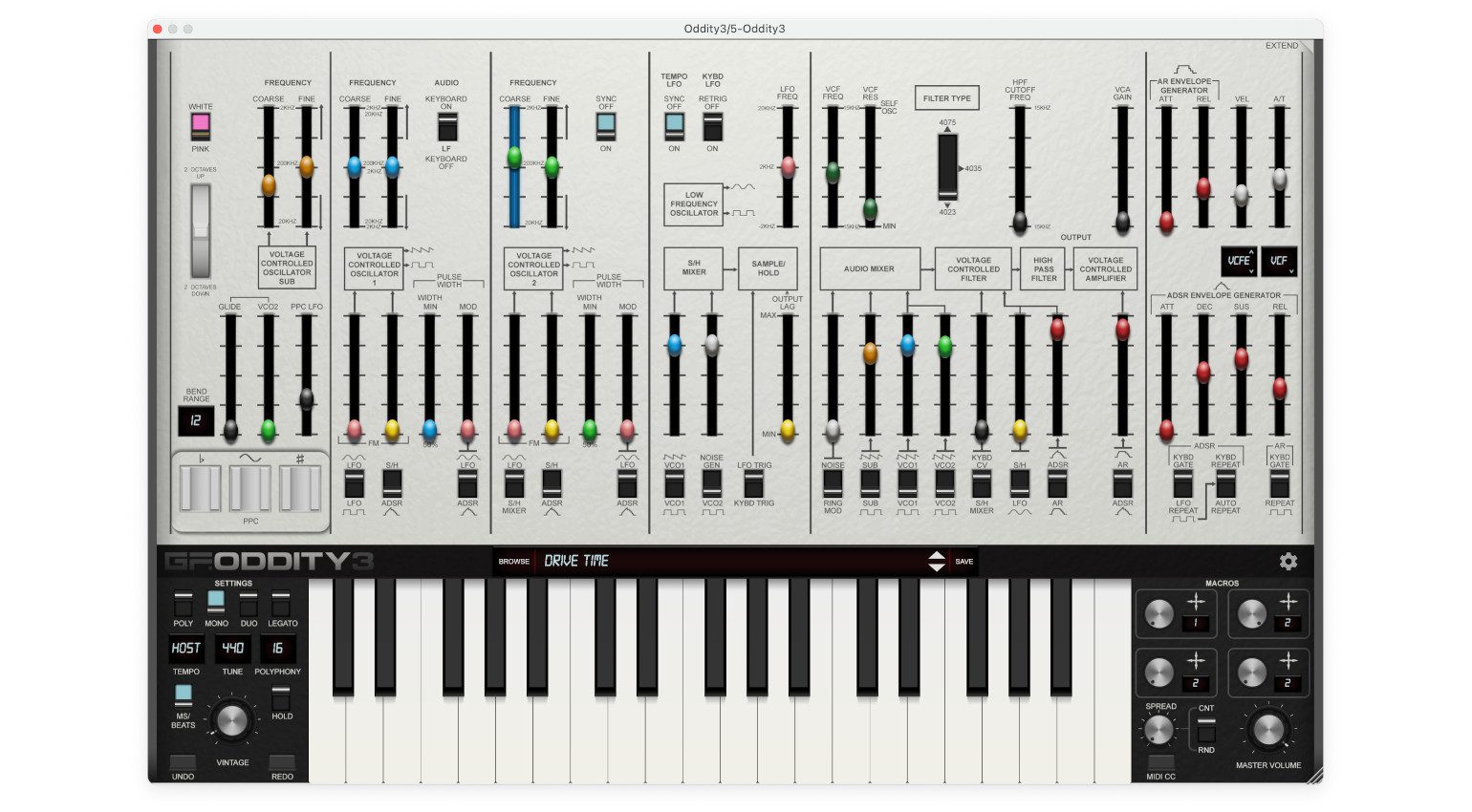Click the Glide slider knob
This screenshot has height=812, width=1472.
pyautogui.click(x=230, y=430)
